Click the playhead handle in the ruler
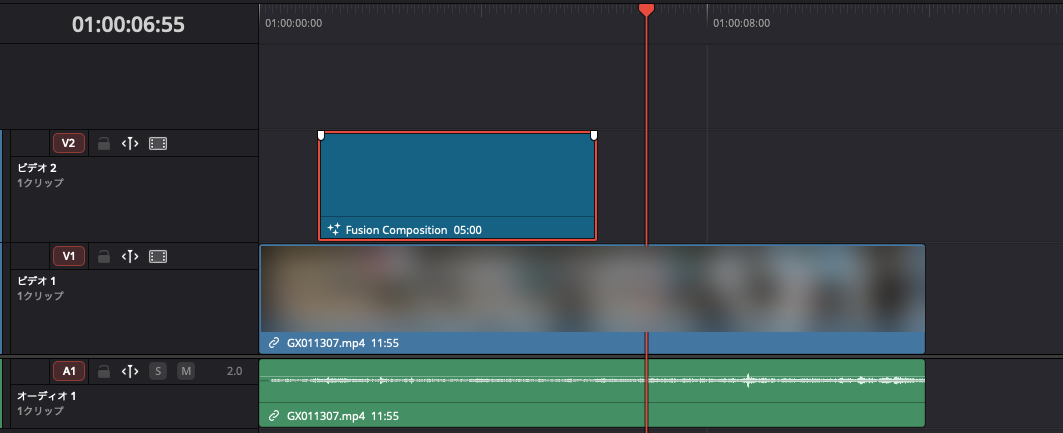Viewport: 1063px width, 433px height. click(x=647, y=9)
